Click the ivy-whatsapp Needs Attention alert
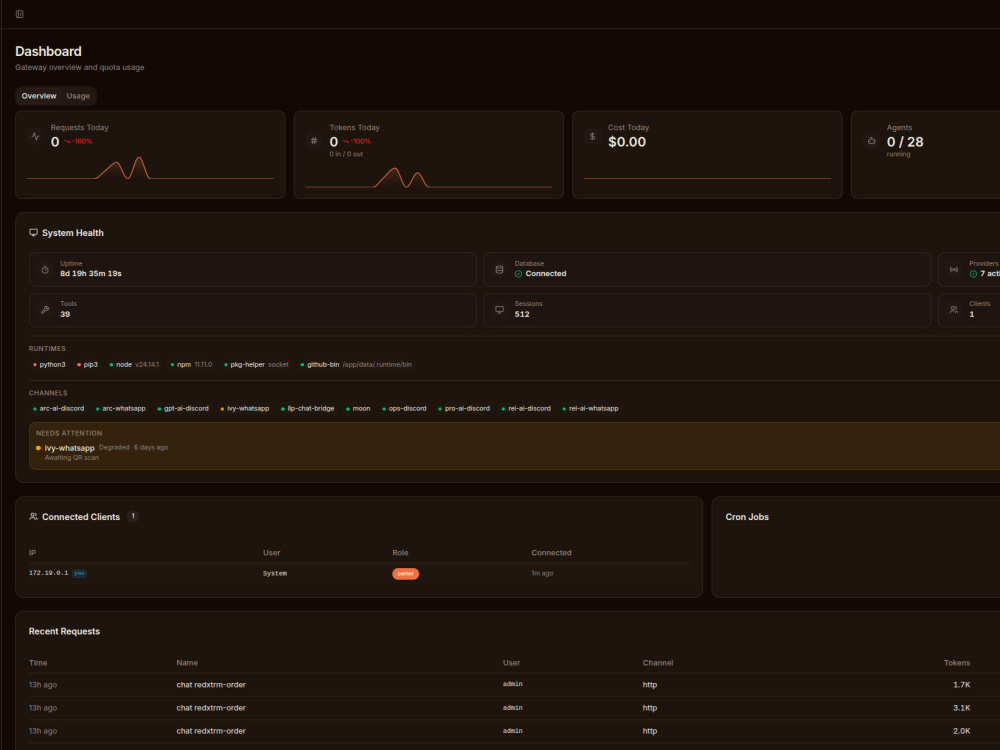Viewport: 1000px width, 750px height. tap(514, 446)
